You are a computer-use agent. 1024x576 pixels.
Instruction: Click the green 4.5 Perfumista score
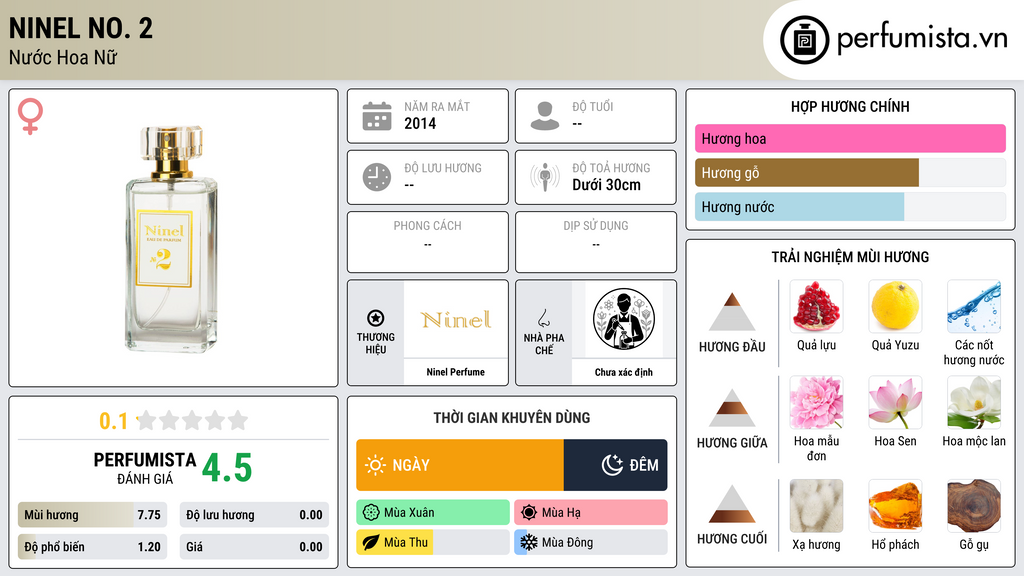point(227,468)
